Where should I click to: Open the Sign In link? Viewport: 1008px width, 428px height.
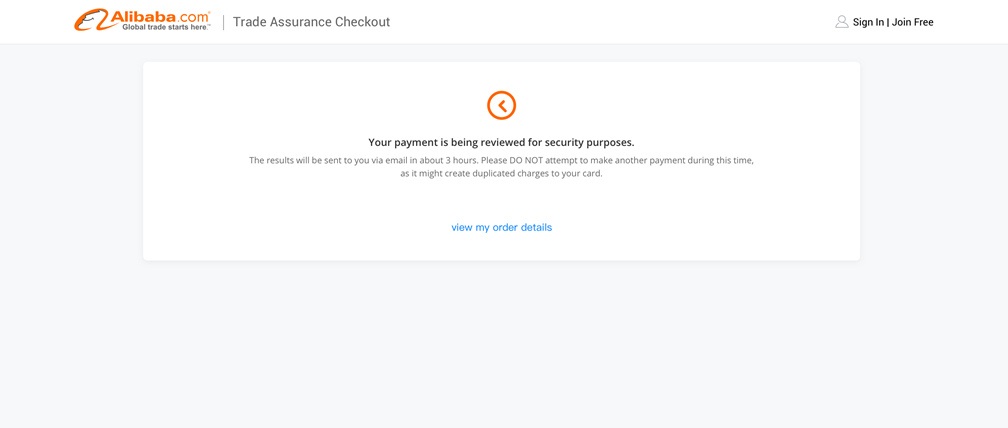point(868,22)
